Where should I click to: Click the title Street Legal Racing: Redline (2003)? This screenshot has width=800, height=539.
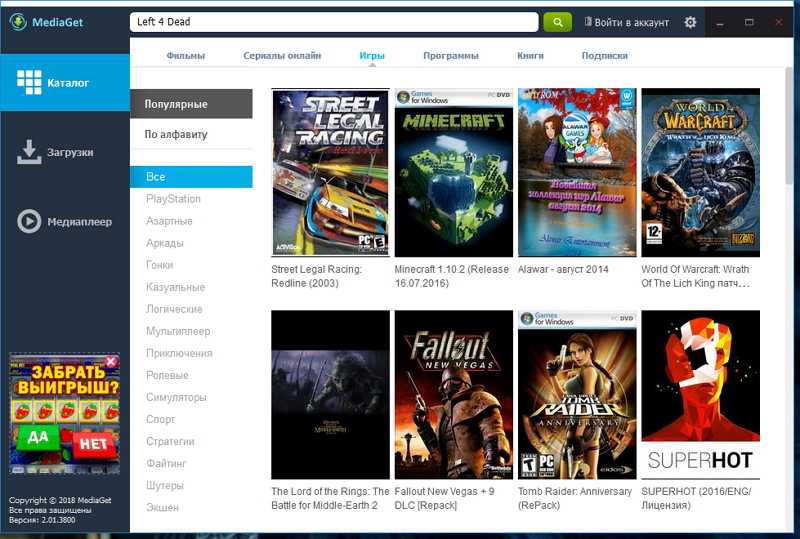tap(316, 276)
